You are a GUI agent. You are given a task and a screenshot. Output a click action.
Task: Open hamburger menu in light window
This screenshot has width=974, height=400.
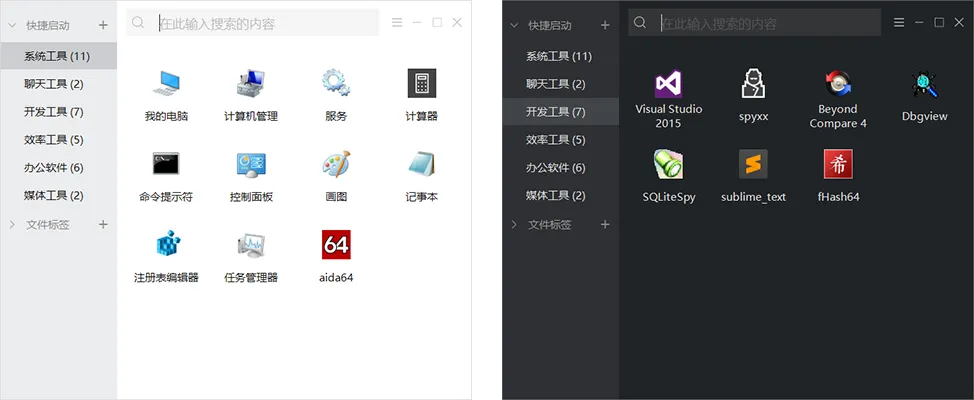coord(397,23)
